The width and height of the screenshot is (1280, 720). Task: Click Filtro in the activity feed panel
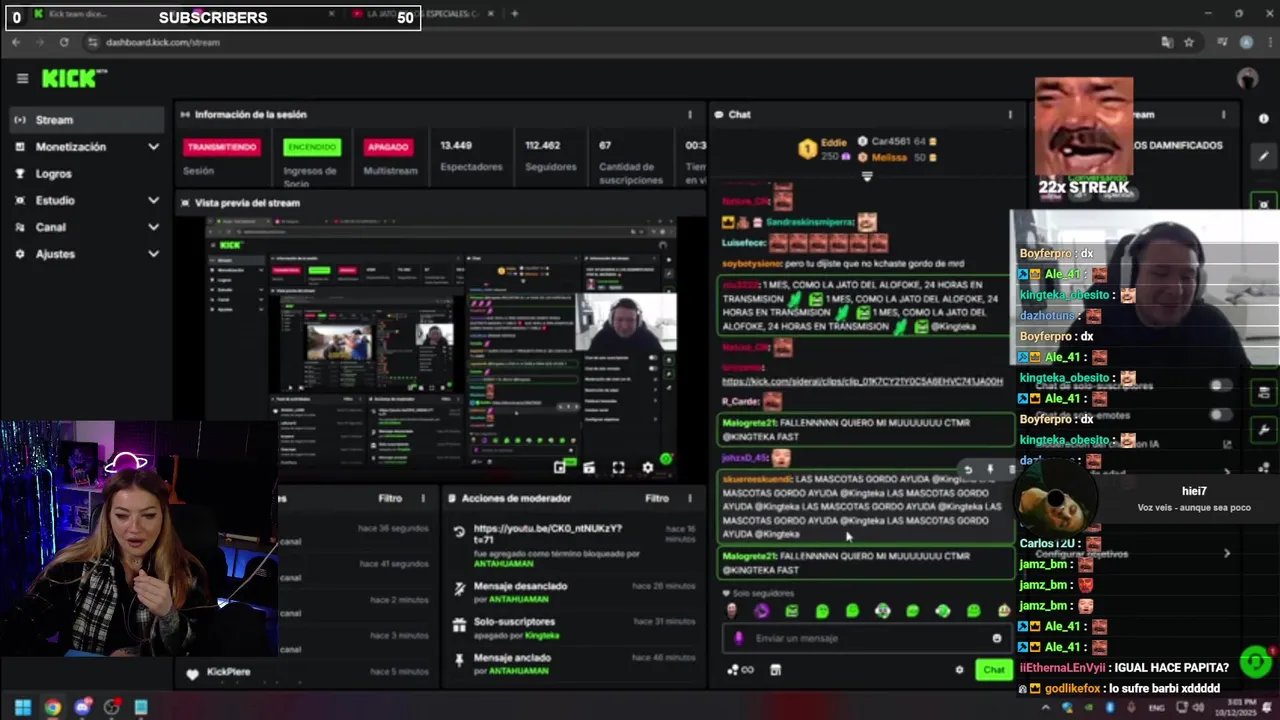click(x=390, y=498)
